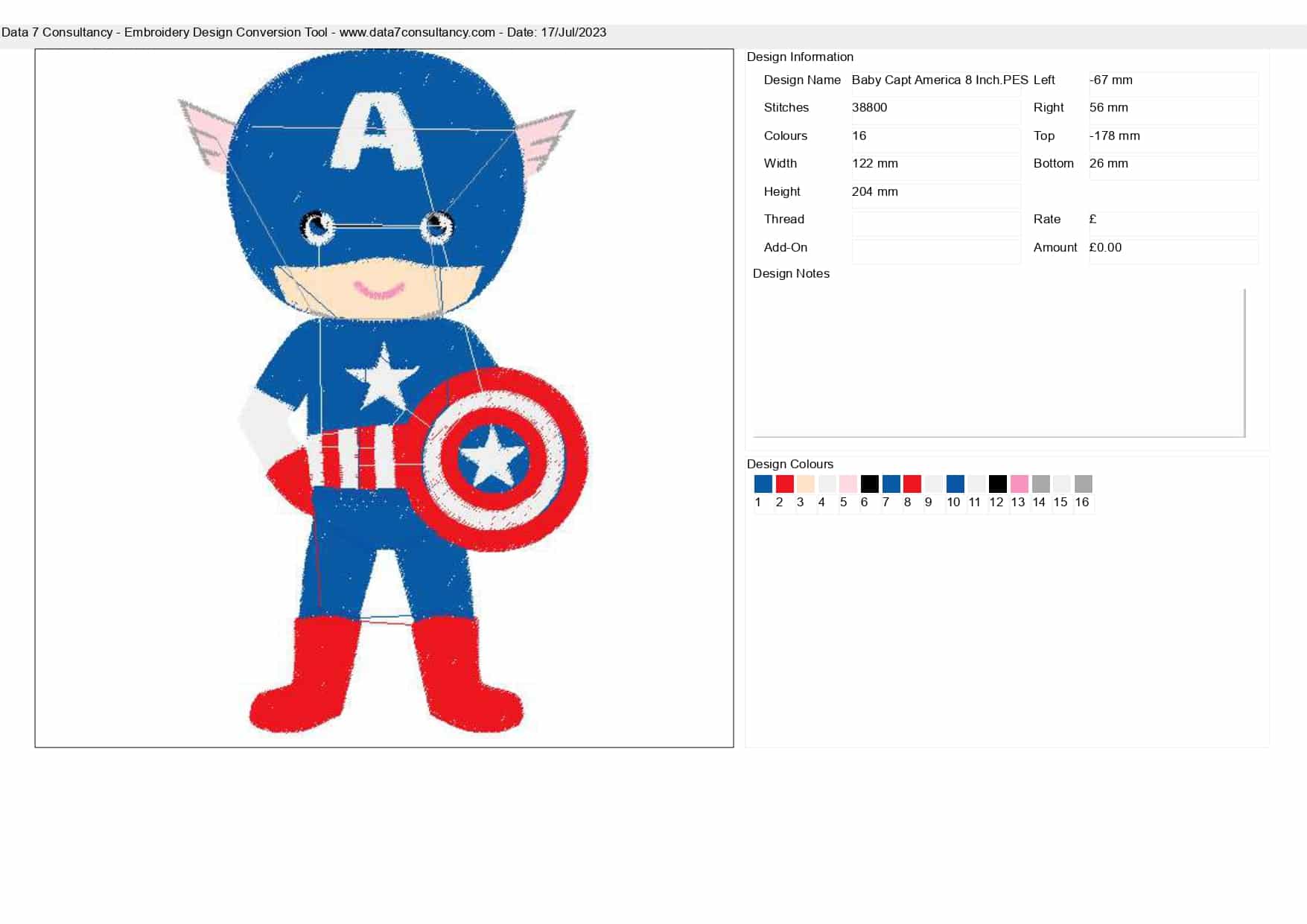Click the Right value 56 mm
The height and width of the screenshot is (924, 1307).
pos(1174,112)
